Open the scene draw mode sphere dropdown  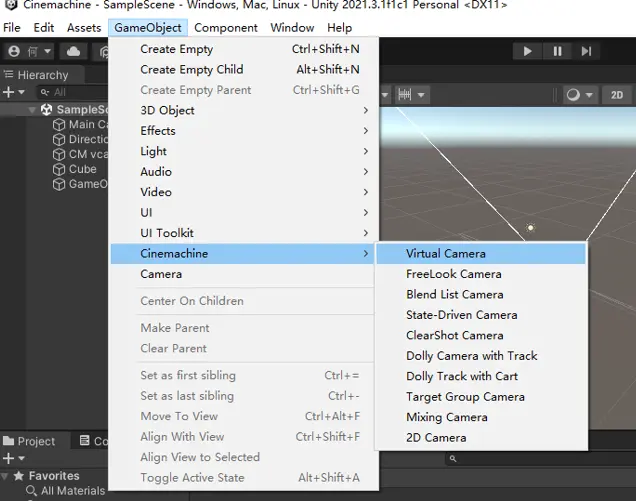click(579, 95)
